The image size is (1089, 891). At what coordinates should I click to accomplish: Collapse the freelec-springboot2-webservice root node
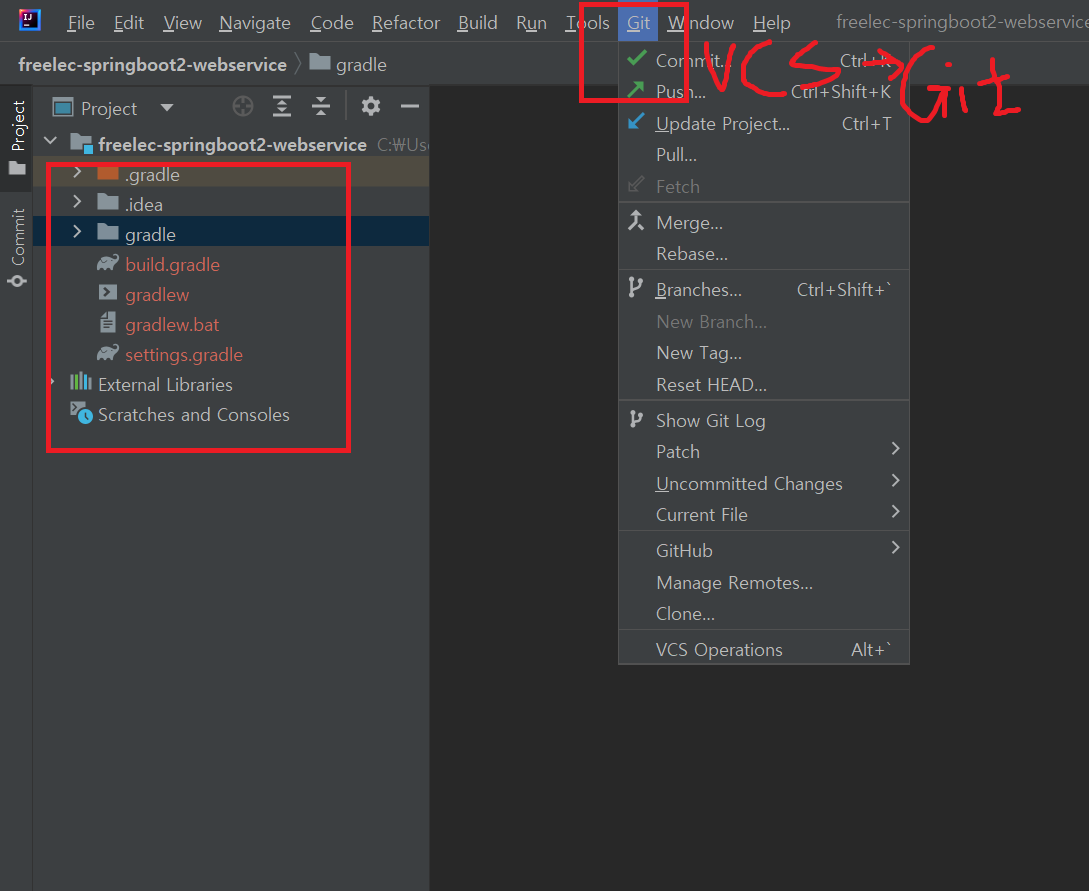51,141
